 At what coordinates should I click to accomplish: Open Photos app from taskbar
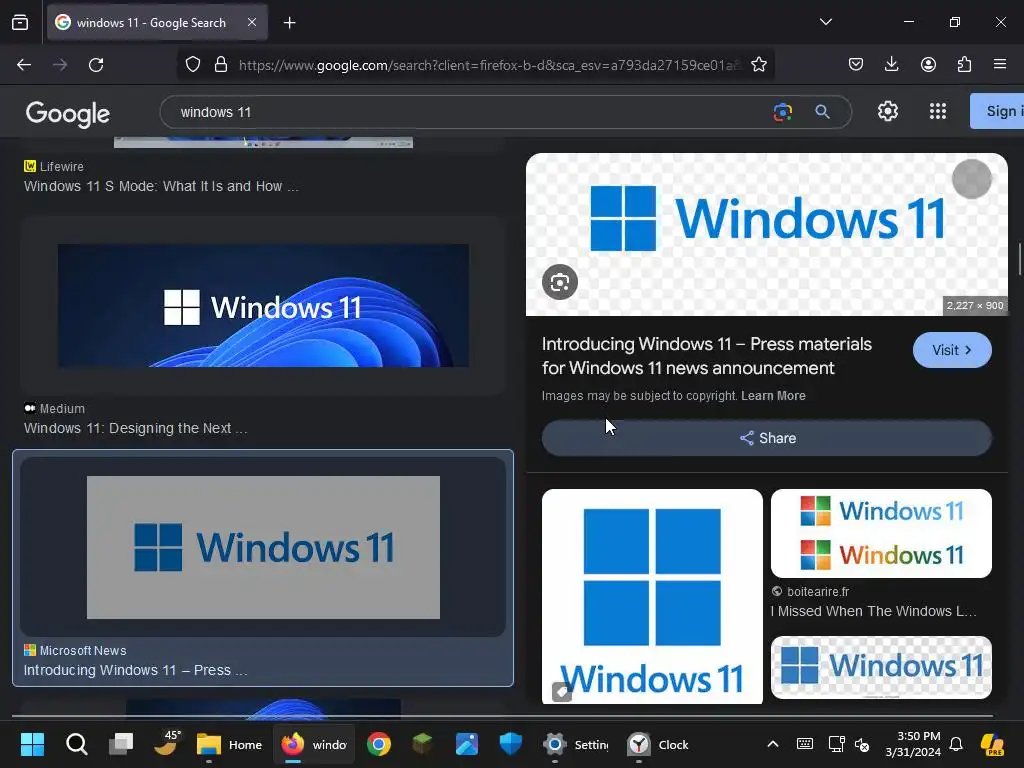(466, 744)
